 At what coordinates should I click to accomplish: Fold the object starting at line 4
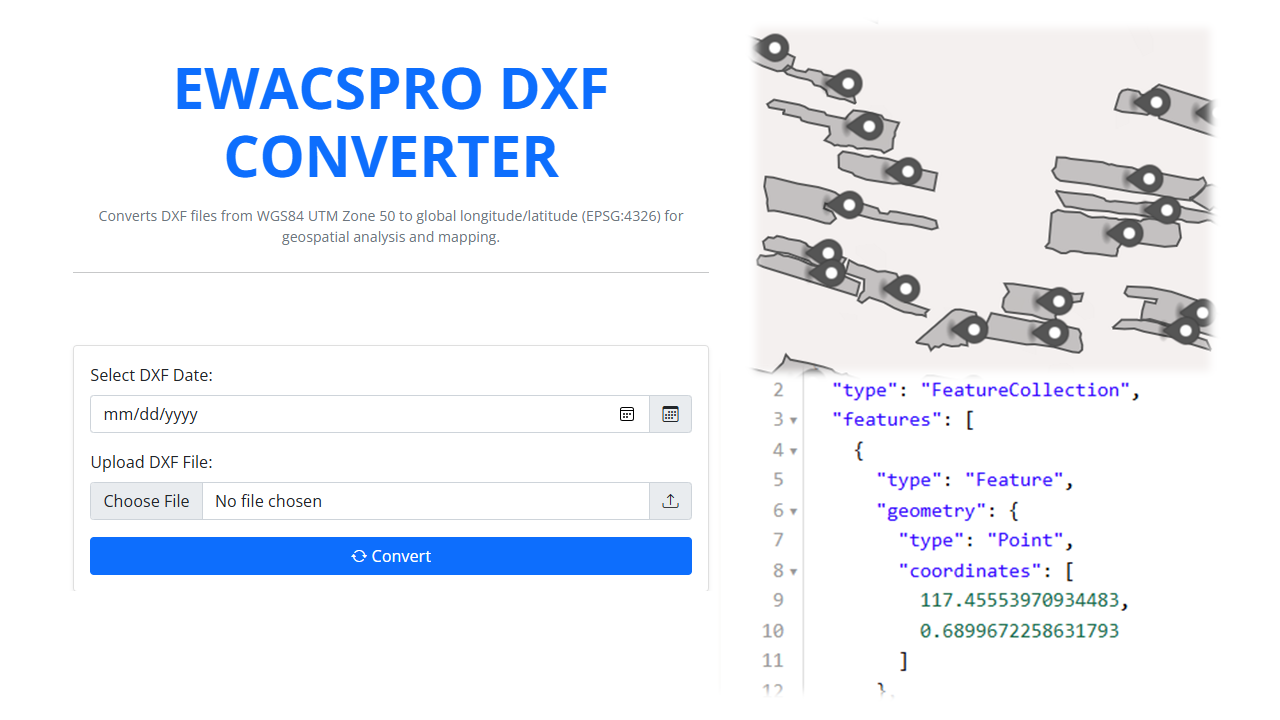793,451
